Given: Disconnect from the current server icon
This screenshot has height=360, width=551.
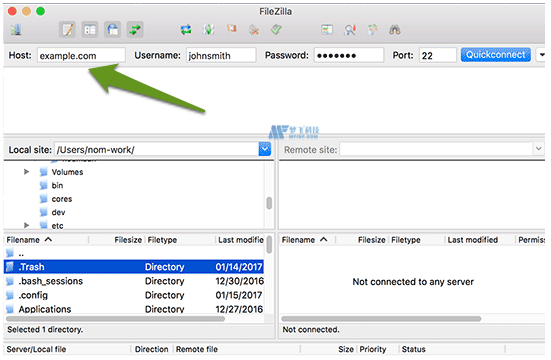Looking at the screenshot, I should tap(254, 30).
